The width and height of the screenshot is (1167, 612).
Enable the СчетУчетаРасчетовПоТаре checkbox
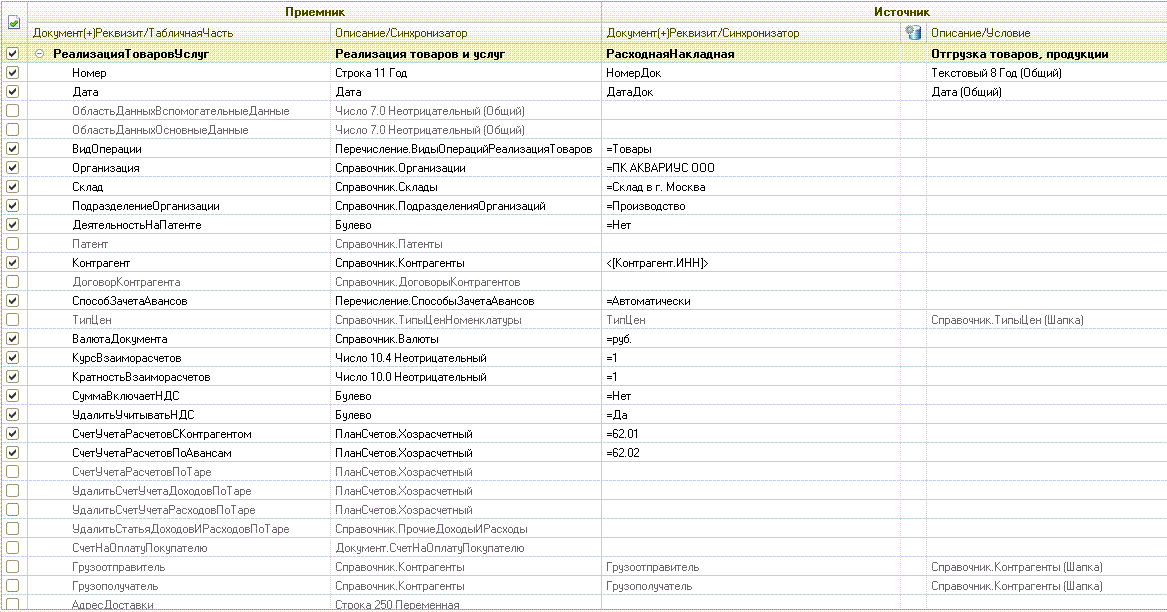tap(13, 471)
